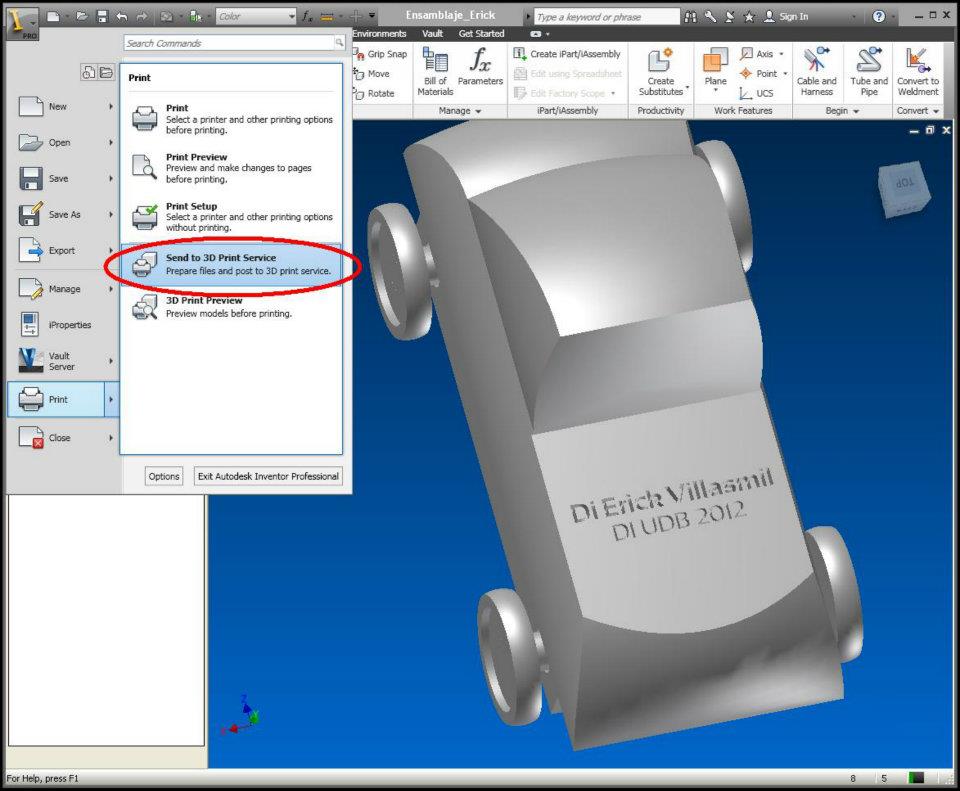Click the Save disk icon in quick access toolbar
The height and width of the screenshot is (791, 960).
click(102, 17)
